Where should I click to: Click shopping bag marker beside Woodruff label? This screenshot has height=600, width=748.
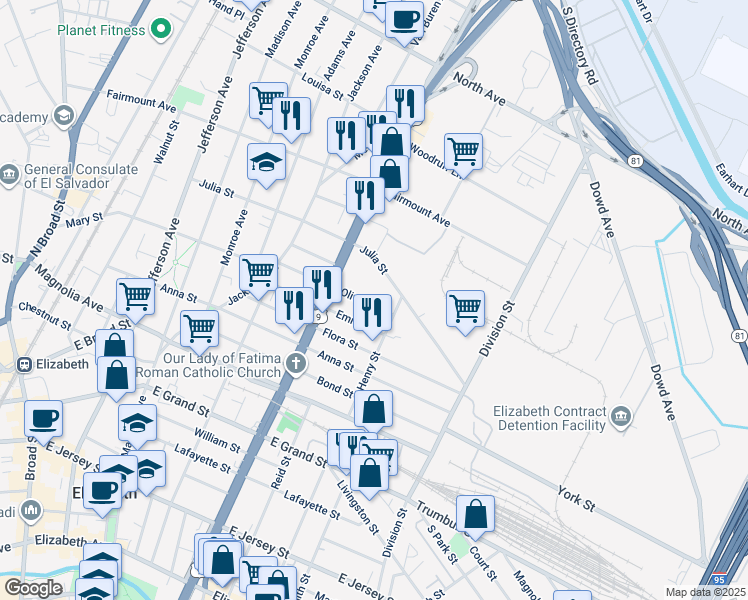(391, 141)
